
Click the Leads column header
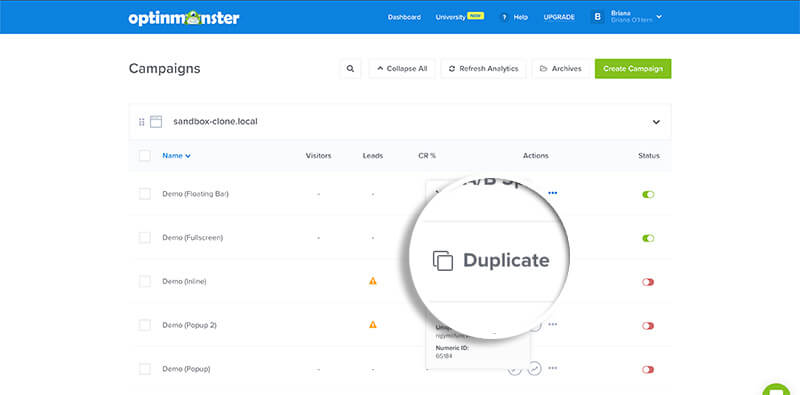coord(372,156)
